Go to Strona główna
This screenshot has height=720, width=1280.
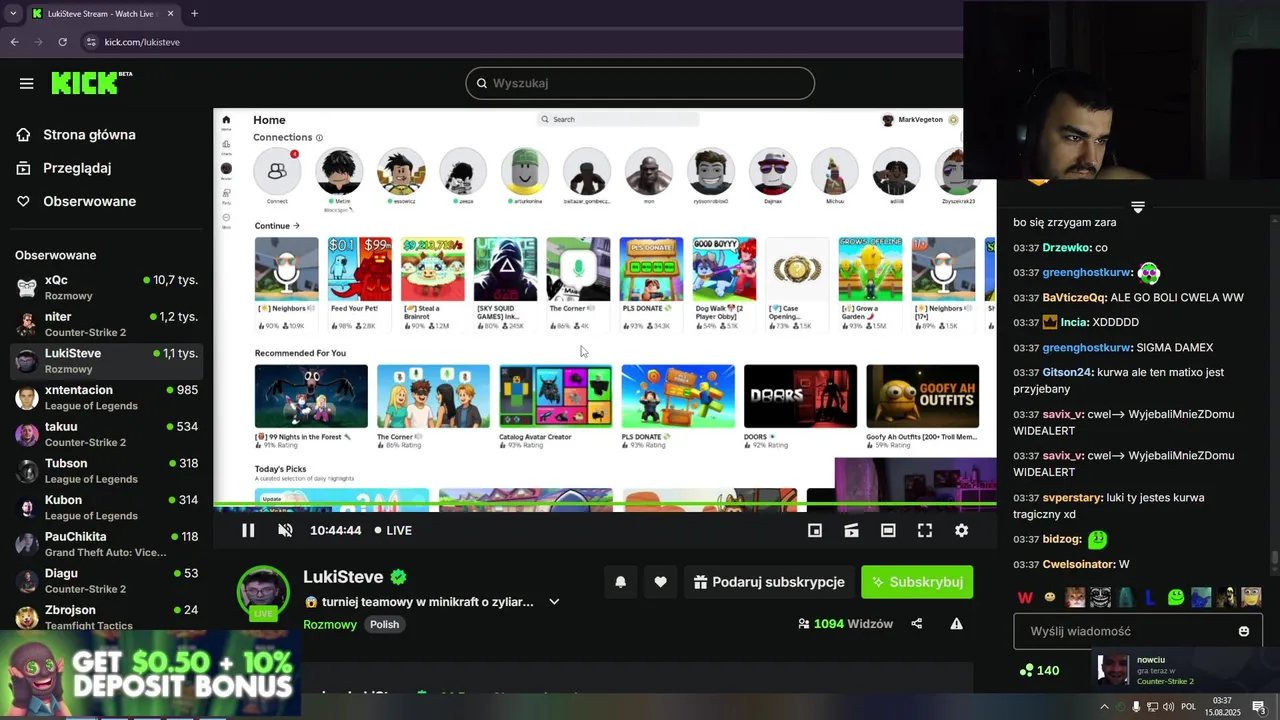pos(89,135)
